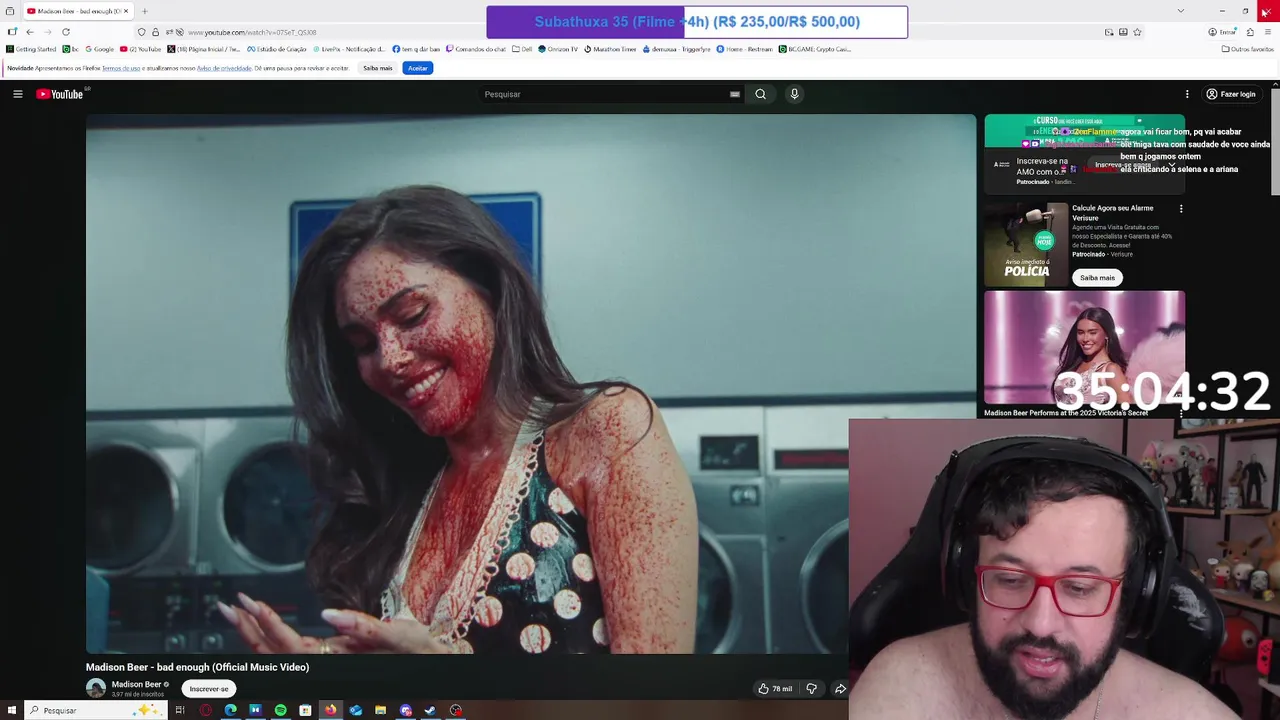Open Task View on taskbar

pyautogui.click(x=180, y=710)
